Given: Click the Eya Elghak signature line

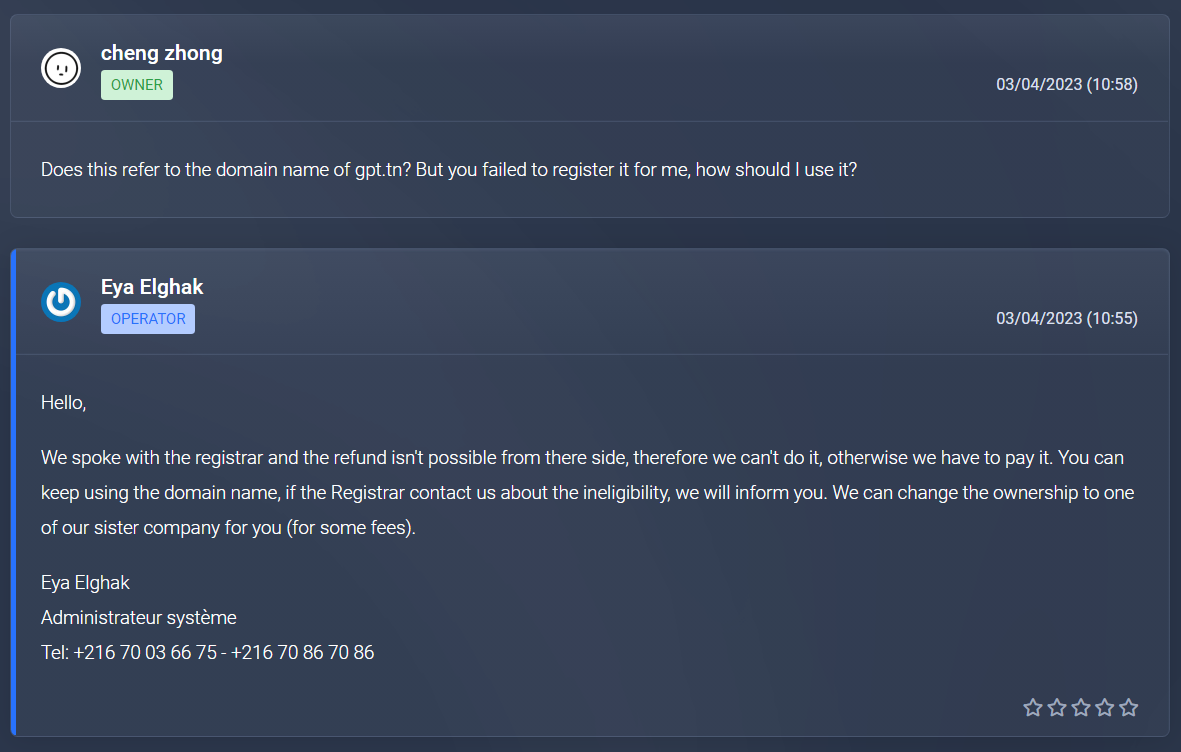Looking at the screenshot, I should [85, 582].
